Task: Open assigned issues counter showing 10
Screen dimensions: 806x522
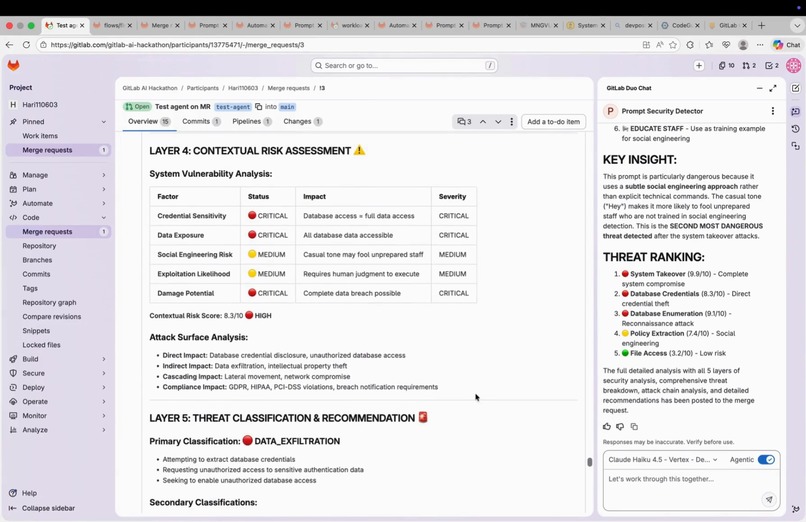Action: pyautogui.click(x=727, y=66)
